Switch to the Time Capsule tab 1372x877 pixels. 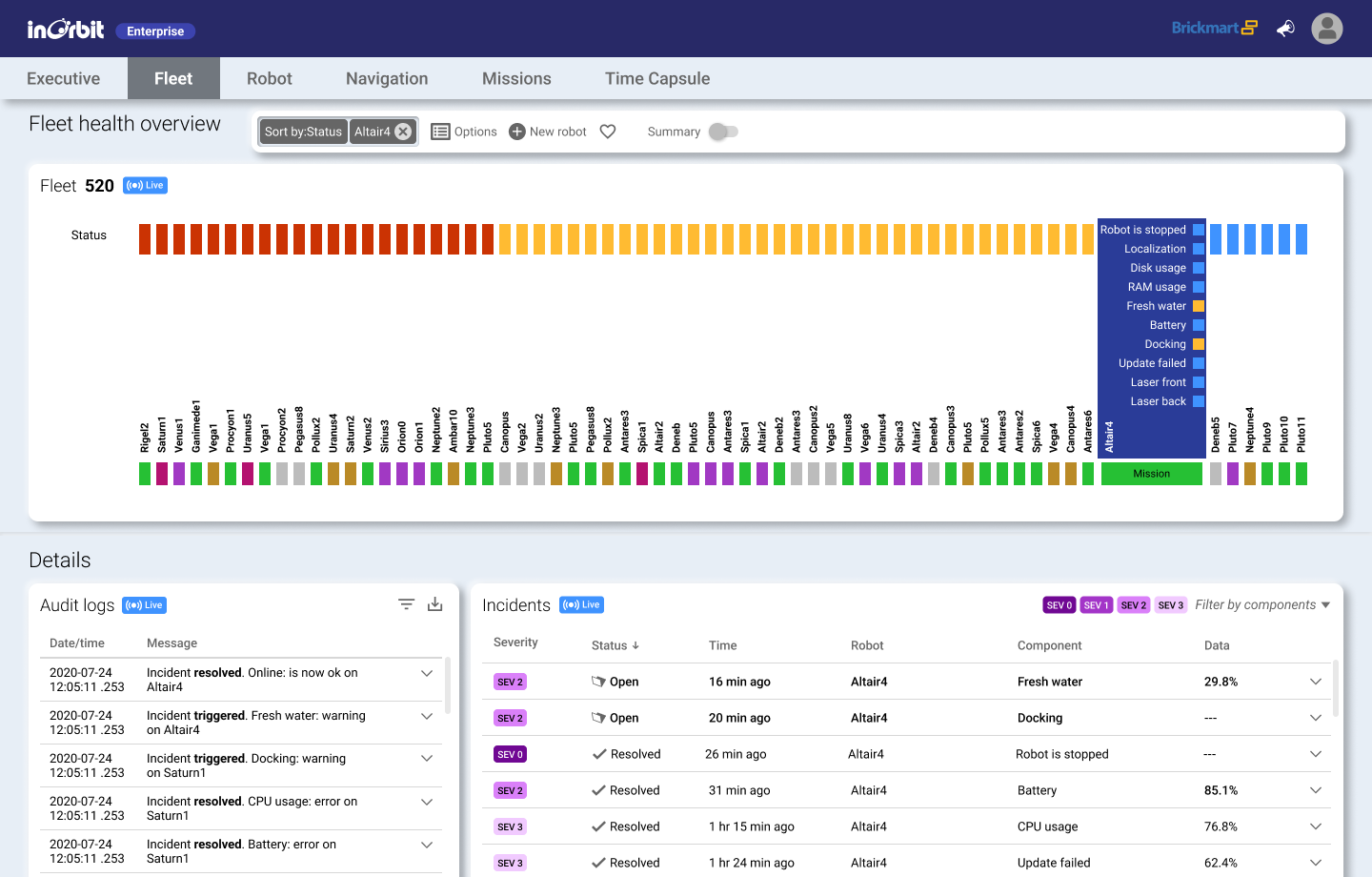(x=657, y=78)
